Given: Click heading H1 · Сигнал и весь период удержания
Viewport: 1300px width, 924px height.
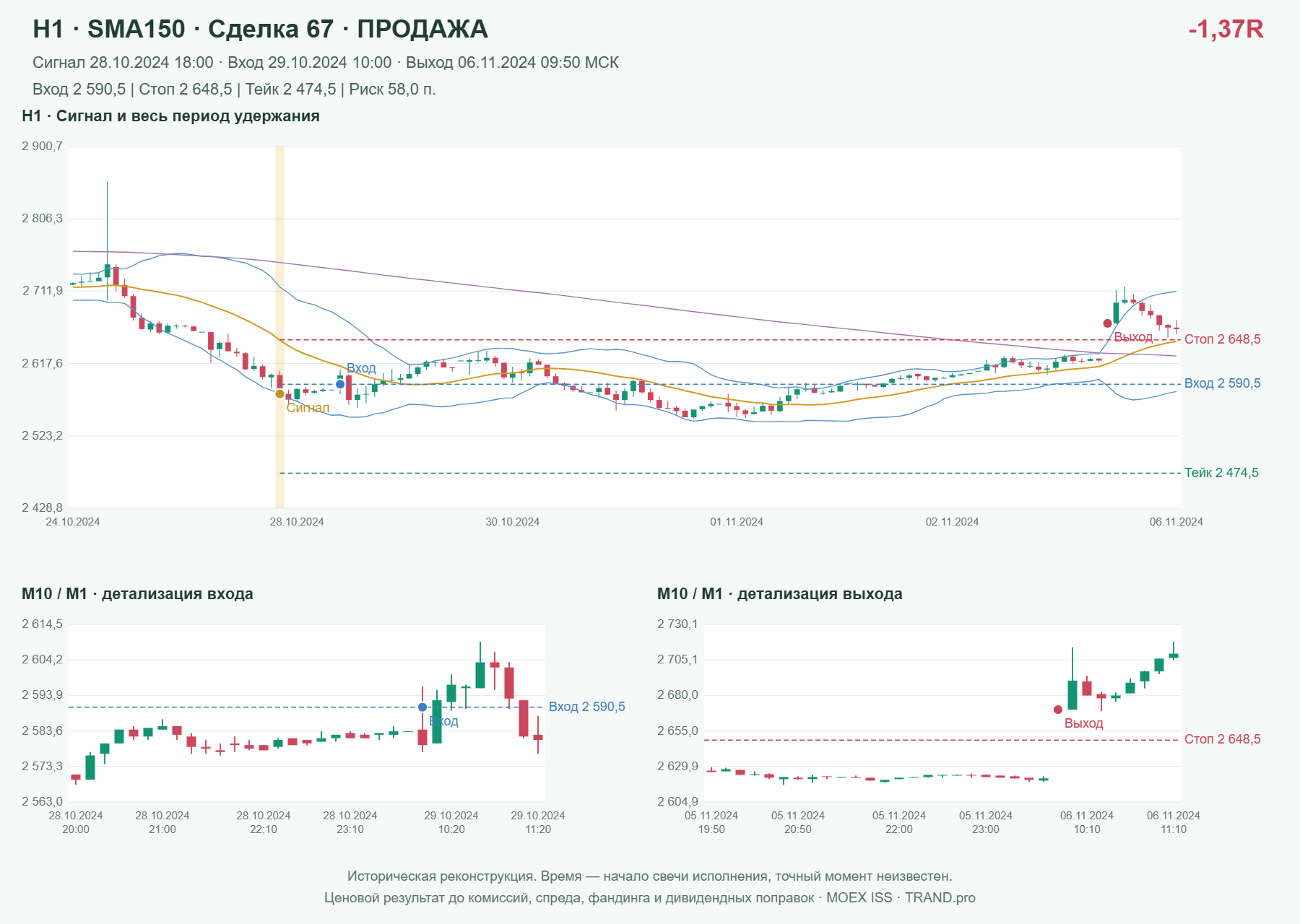Looking at the screenshot, I should pyautogui.click(x=170, y=116).
